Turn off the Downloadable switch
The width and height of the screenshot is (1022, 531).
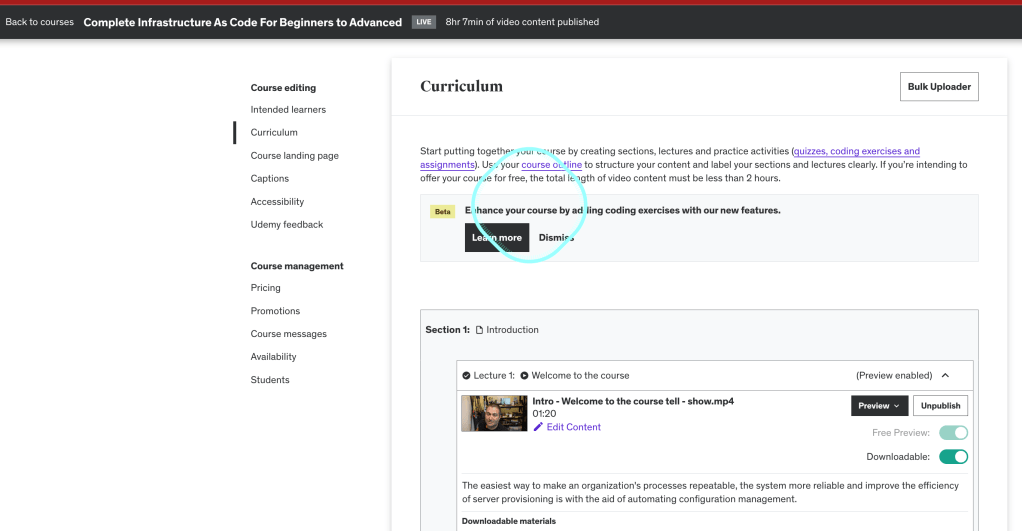[953, 457]
